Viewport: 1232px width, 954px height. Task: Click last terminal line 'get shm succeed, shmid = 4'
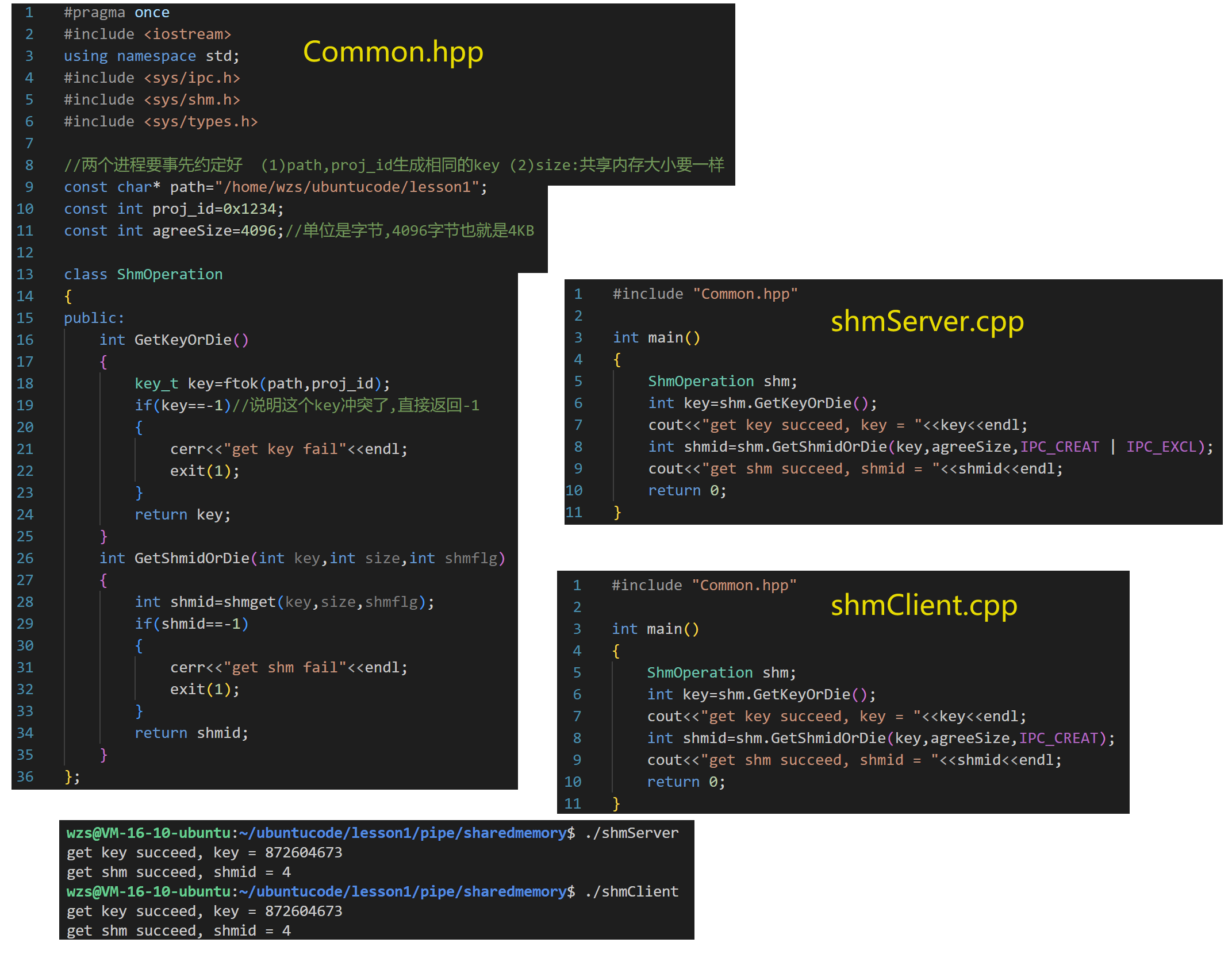pos(179,931)
